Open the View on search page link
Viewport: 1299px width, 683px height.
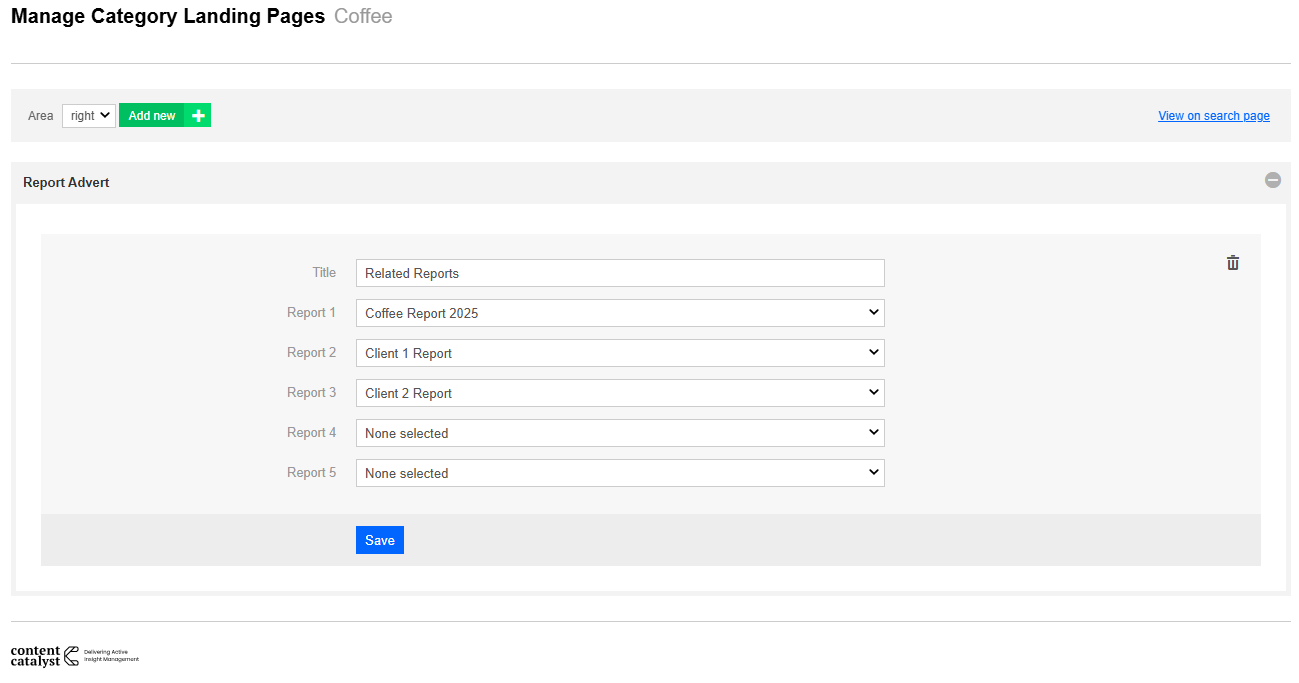[1213, 116]
